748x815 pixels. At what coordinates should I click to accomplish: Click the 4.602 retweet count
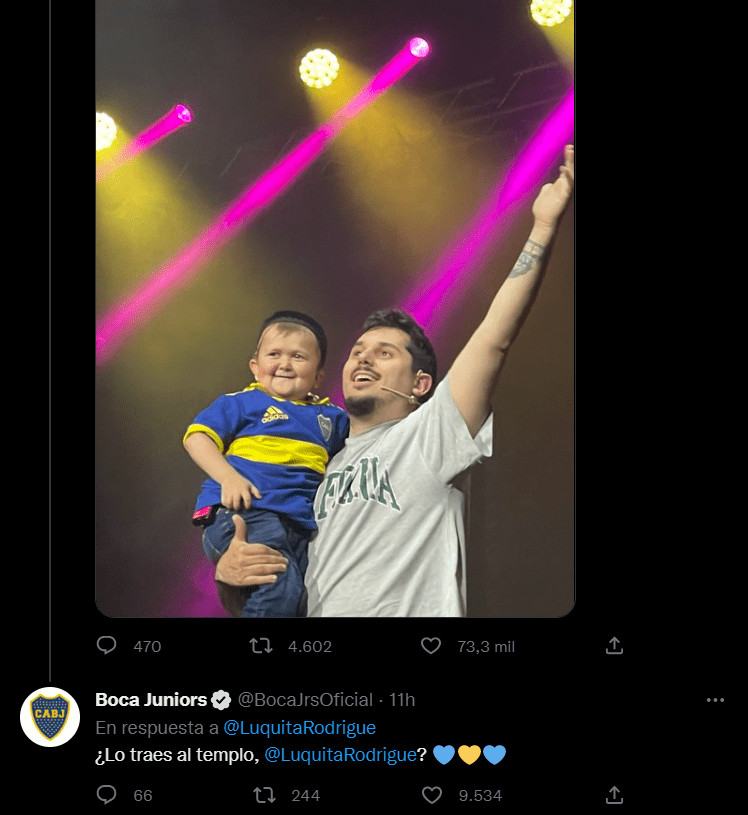(x=310, y=646)
